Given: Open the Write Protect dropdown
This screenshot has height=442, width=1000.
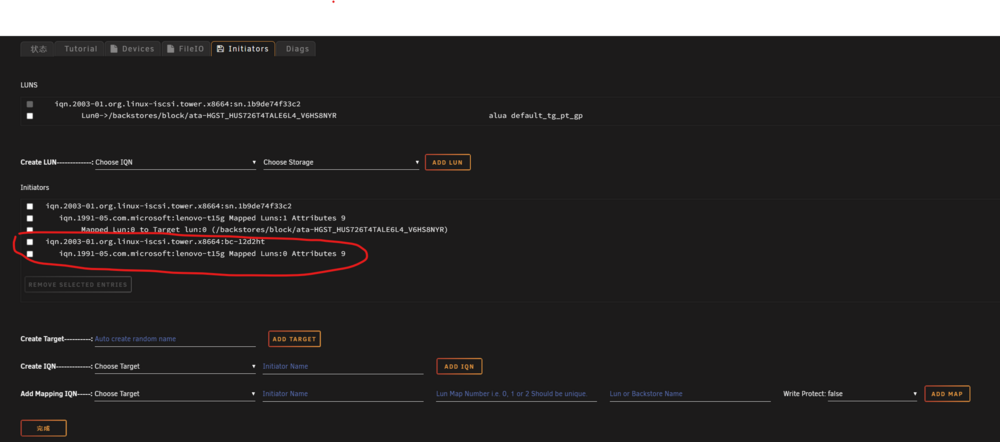Looking at the screenshot, I should click(x=872, y=394).
